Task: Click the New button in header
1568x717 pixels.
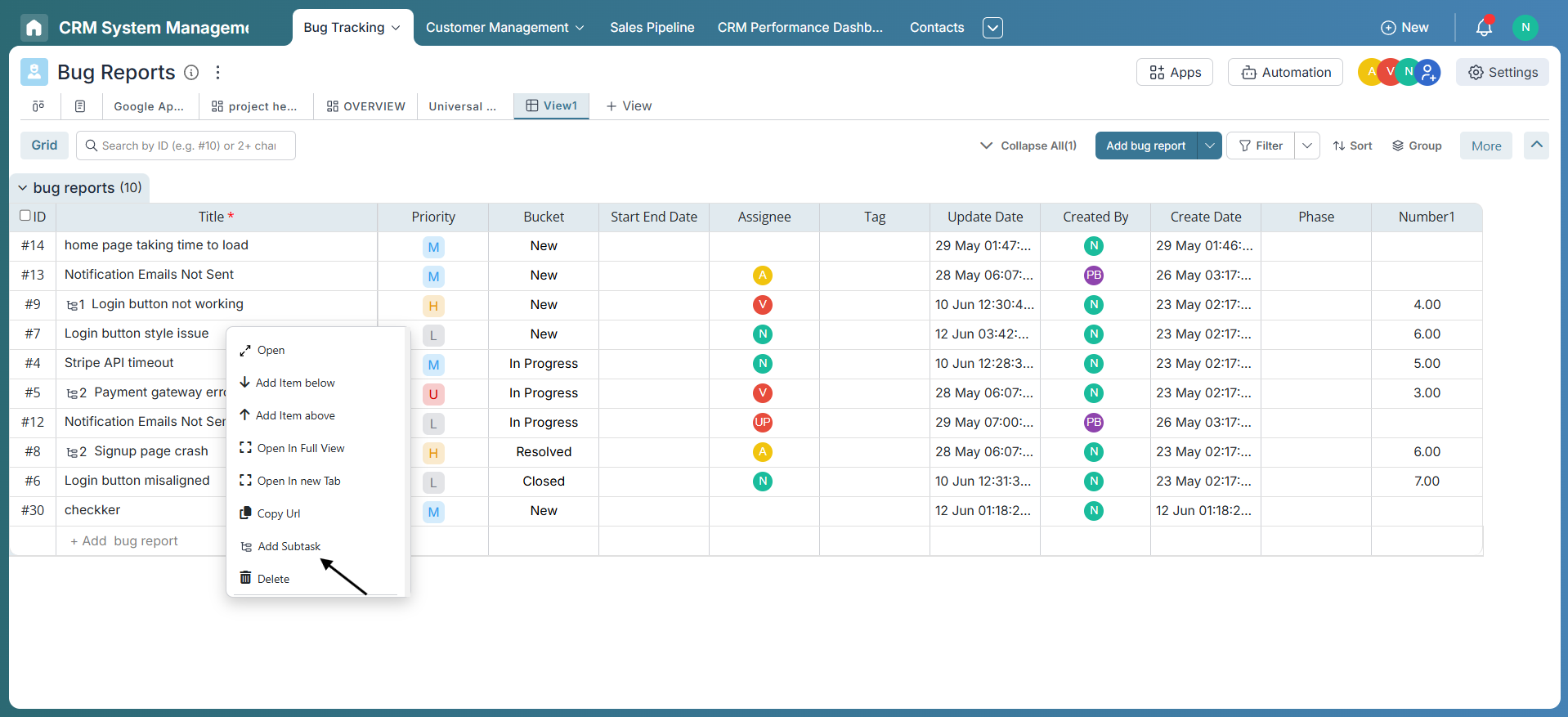Action: point(1404,27)
